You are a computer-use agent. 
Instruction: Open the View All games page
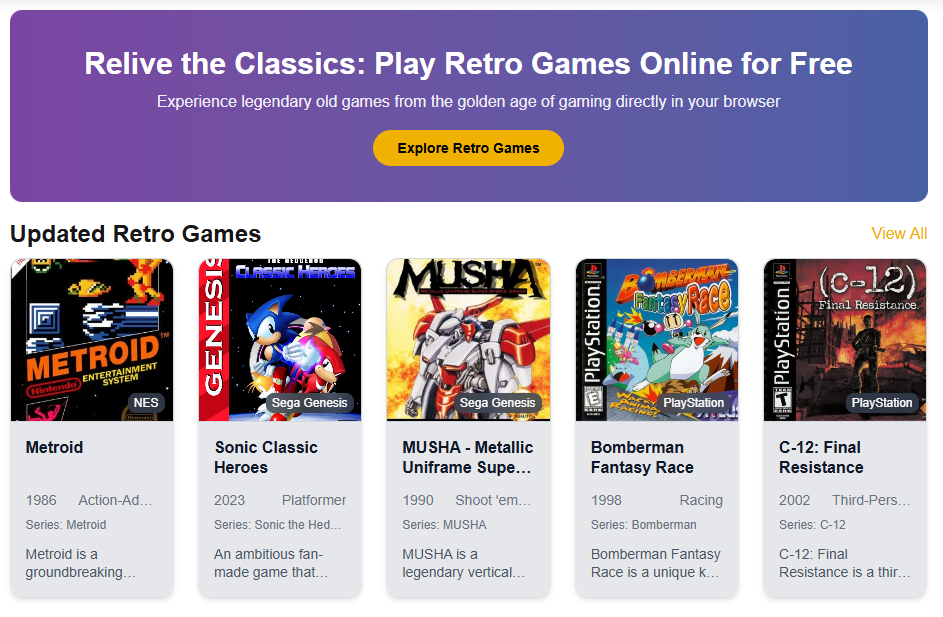point(899,233)
